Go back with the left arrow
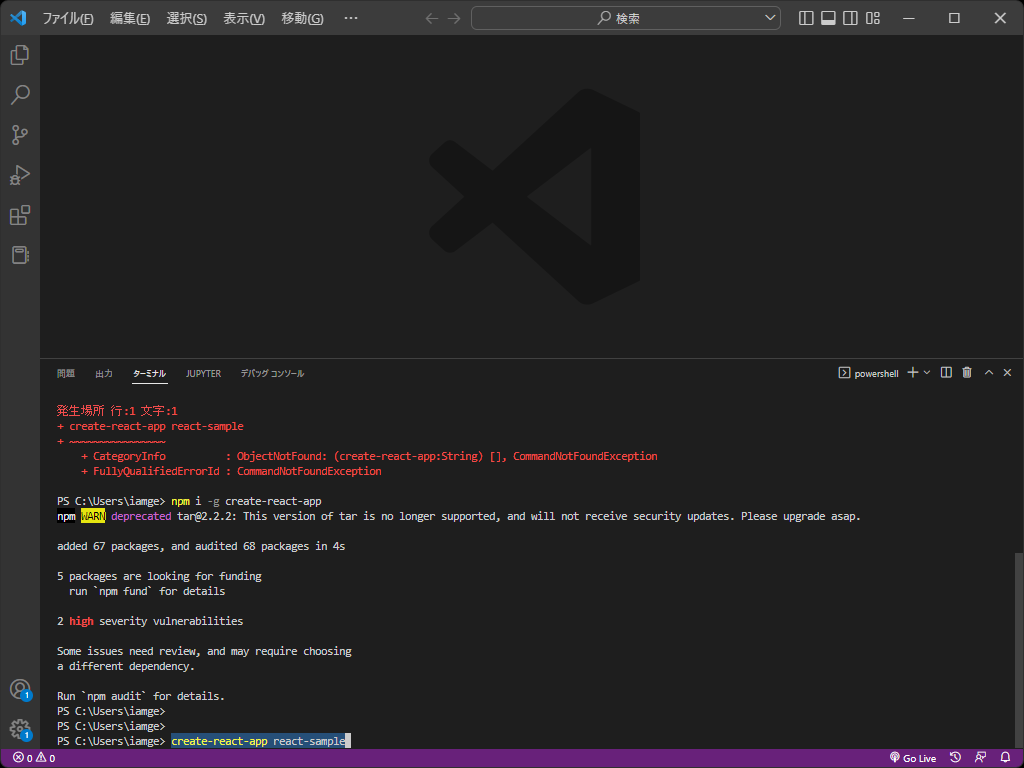The width and height of the screenshot is (1024, 768). [432, 18]
